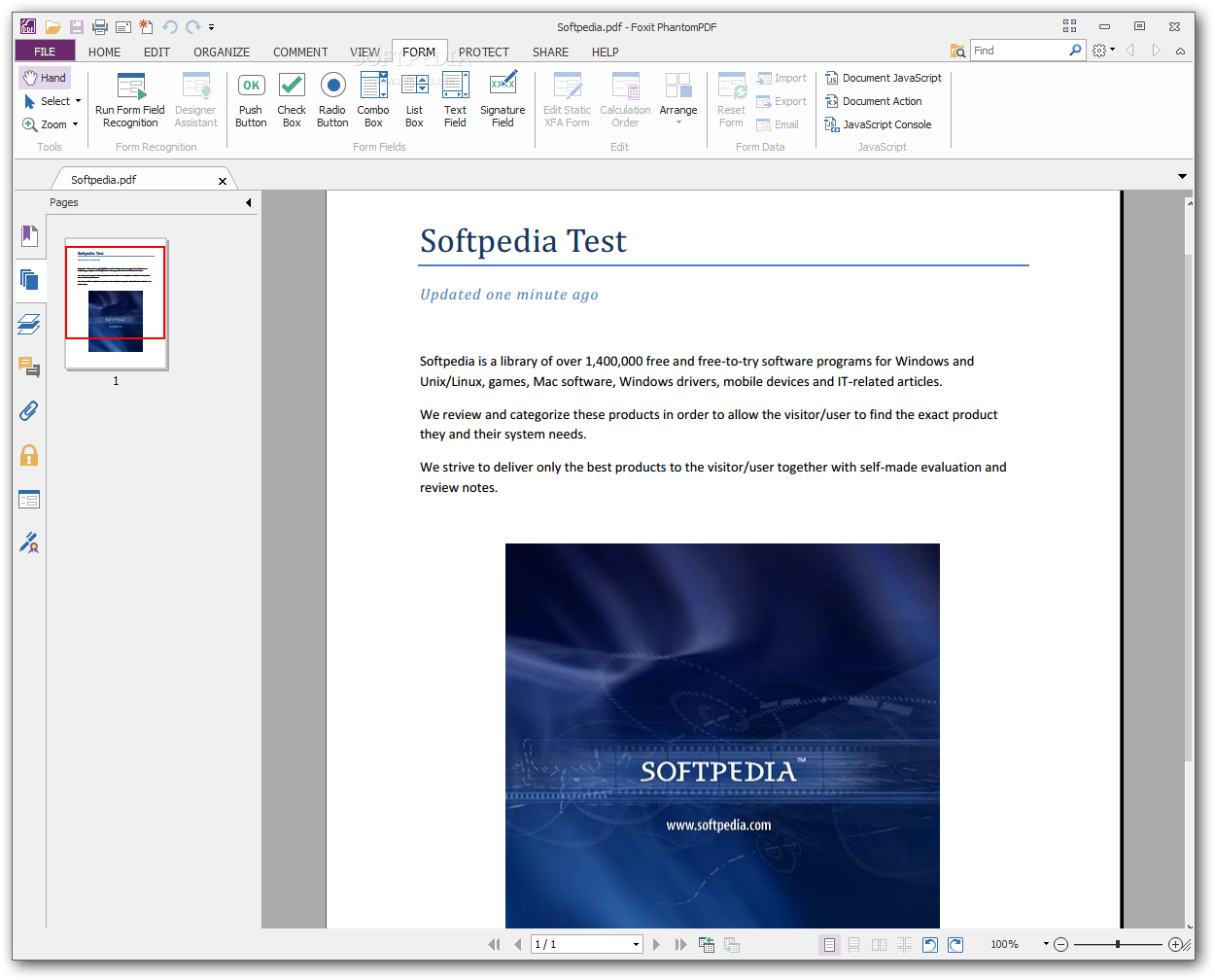Switch to the EDIT ribbon tab
Viewport: 1215px width, 980px height.
[156, 52]
